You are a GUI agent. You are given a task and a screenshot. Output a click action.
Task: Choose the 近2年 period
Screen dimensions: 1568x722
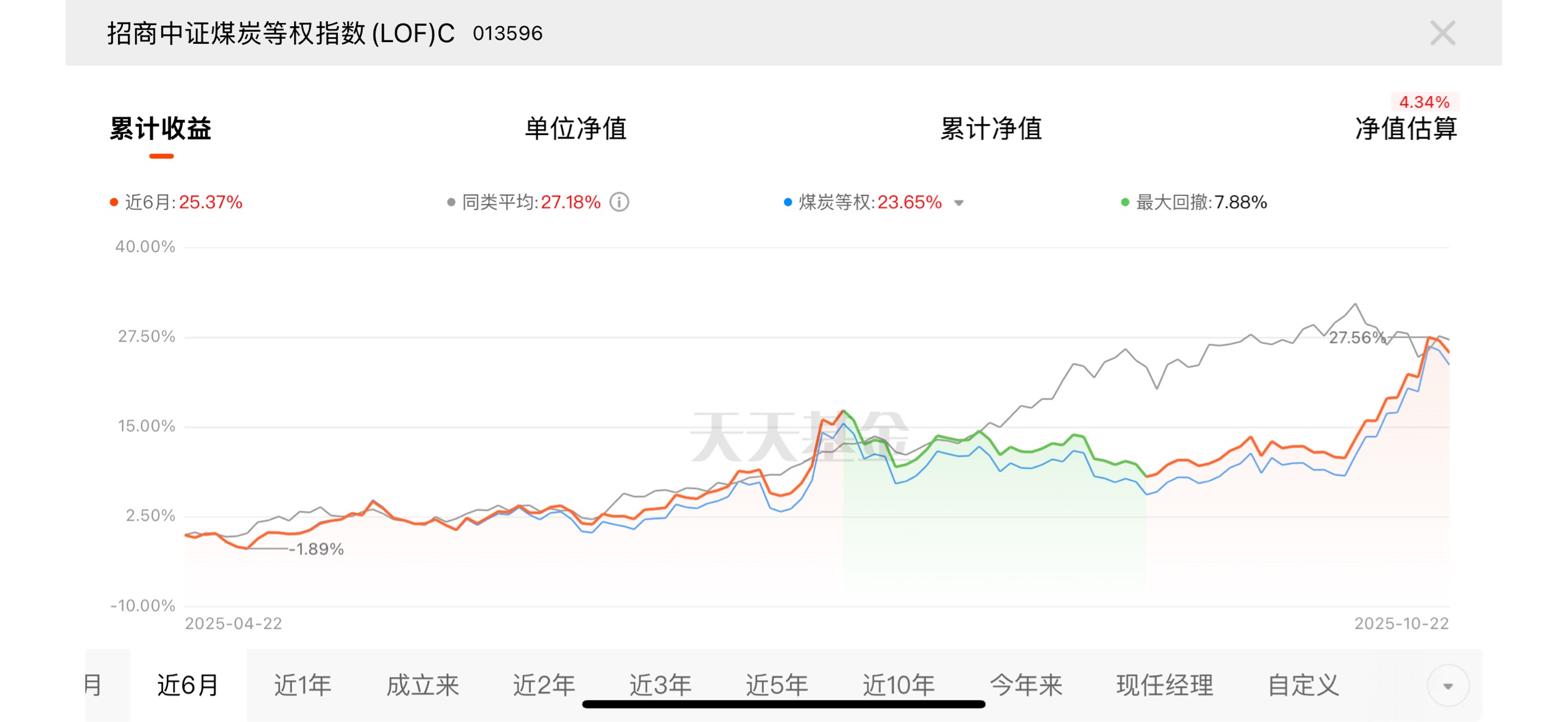(544, 685)
